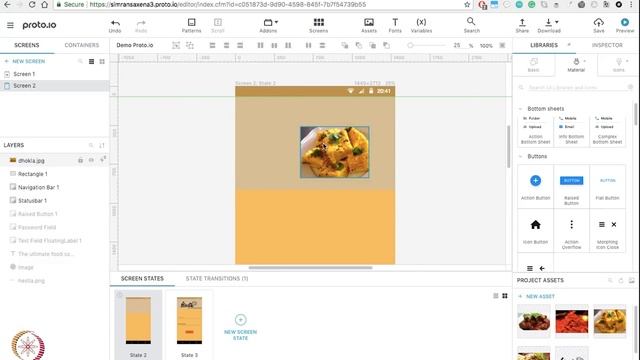The image size is (640, 360).
Task: Launch Preview with the play icon
Action: click(625, 22)
